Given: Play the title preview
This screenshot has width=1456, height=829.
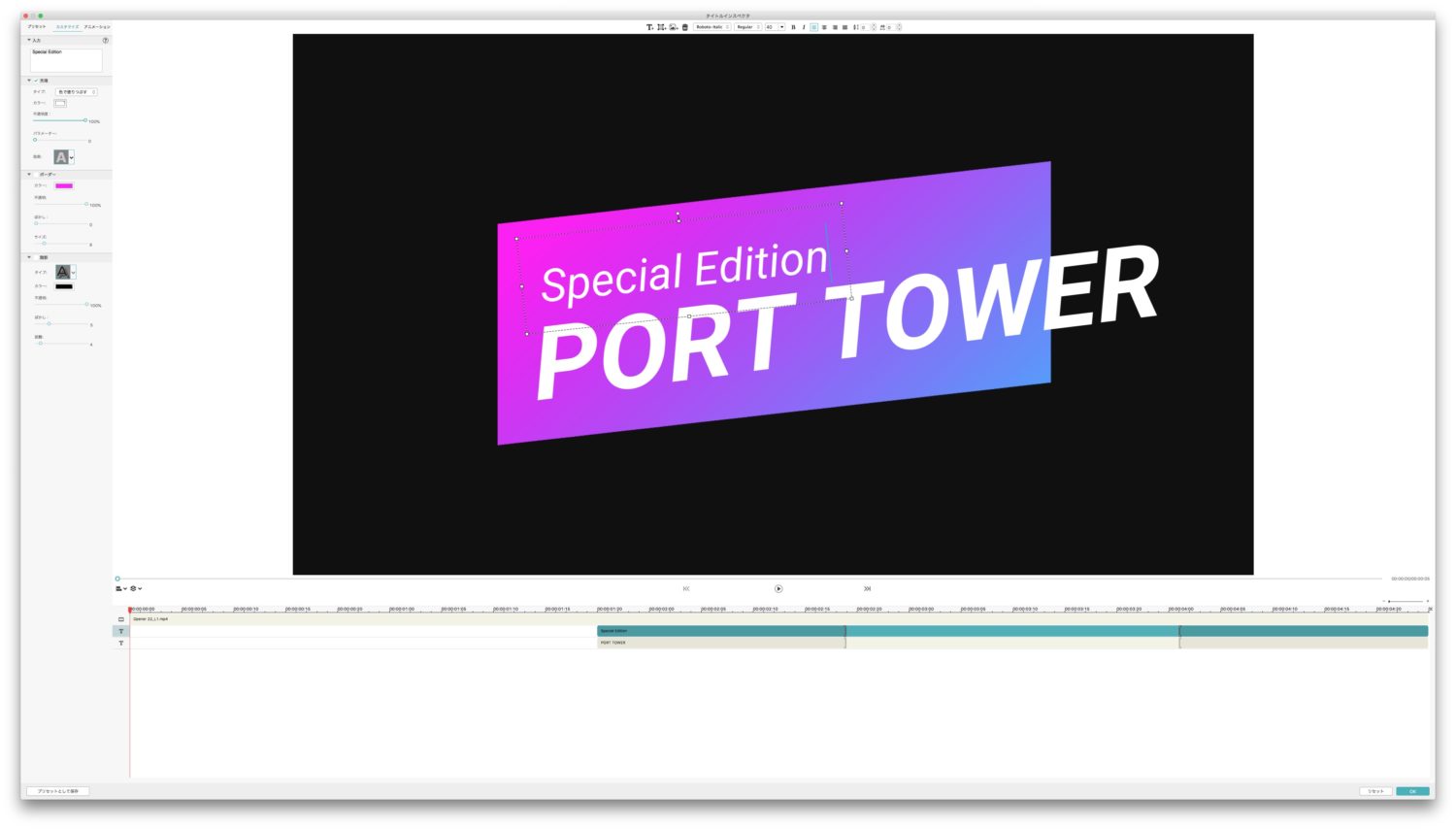Looking at the screenshot, I should [x=778, y=588].
